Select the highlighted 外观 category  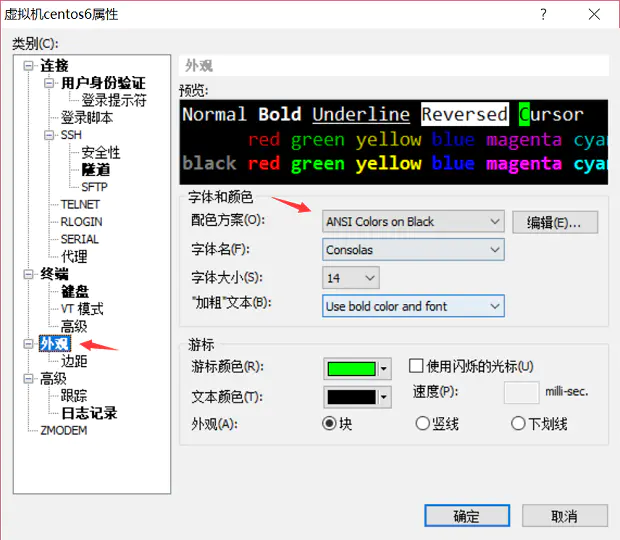pos(55,344)
